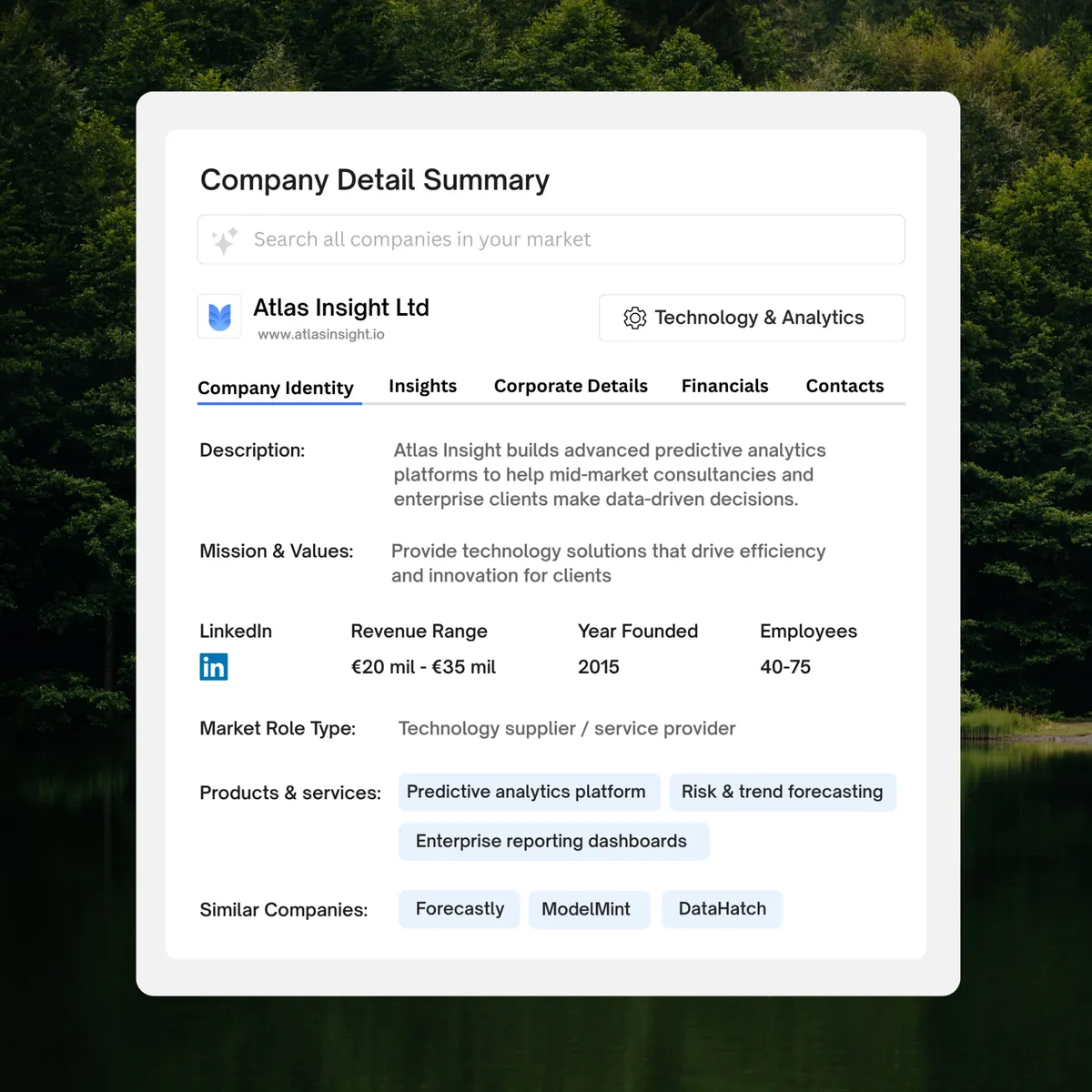The height and width of the screenshot is (1092, 1092).
Task: Open the Corporate Details tab
Action: click(571, 386)
